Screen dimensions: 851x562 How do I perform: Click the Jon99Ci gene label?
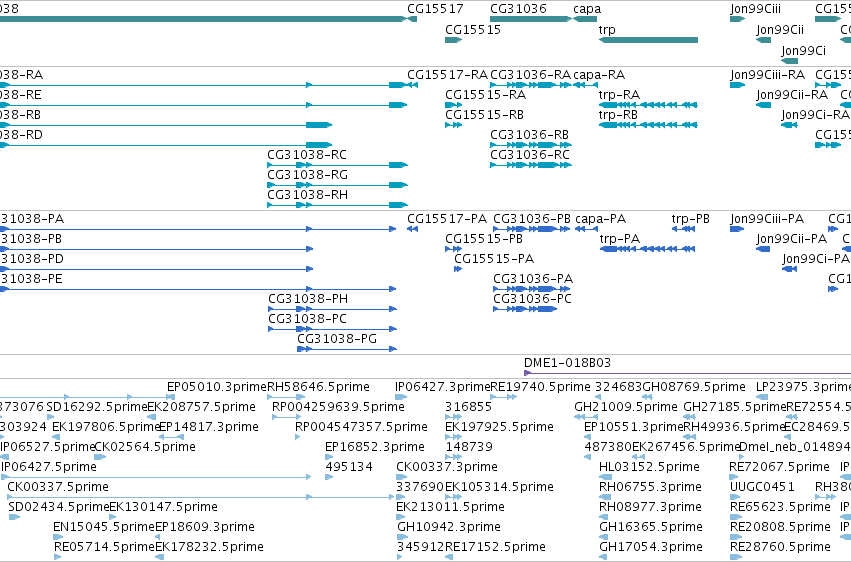point(803,50)
